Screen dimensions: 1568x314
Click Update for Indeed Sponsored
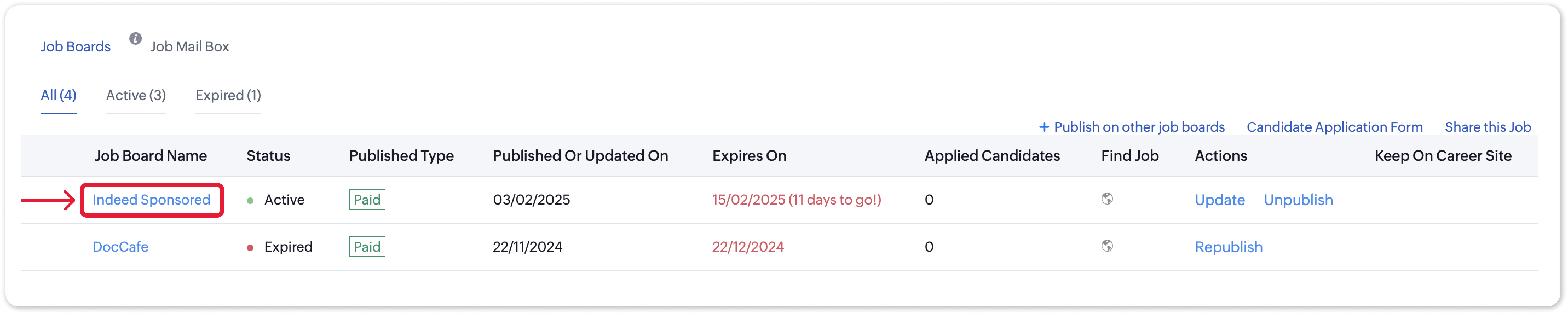tap(1220, 200)
